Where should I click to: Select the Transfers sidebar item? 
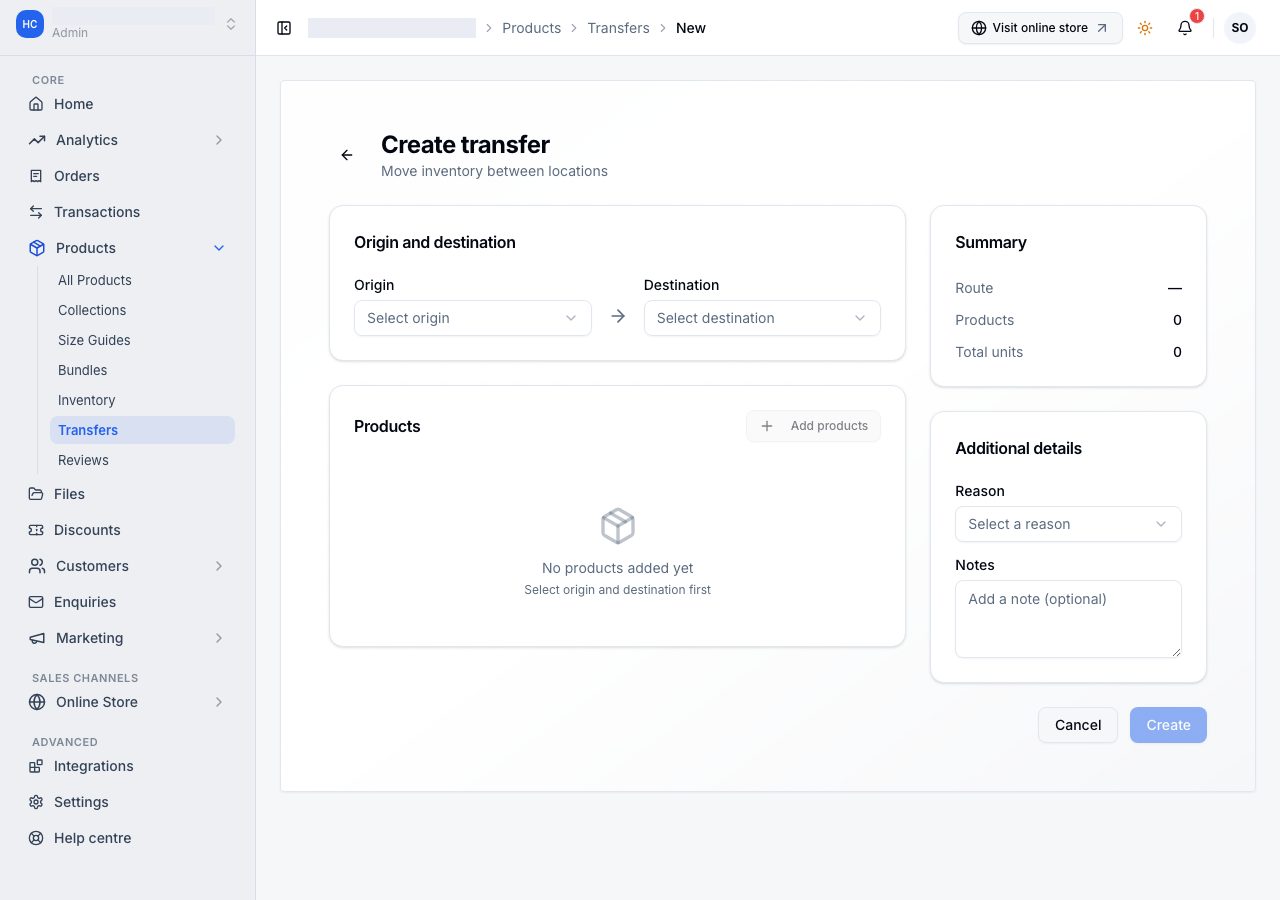point(142,430)
